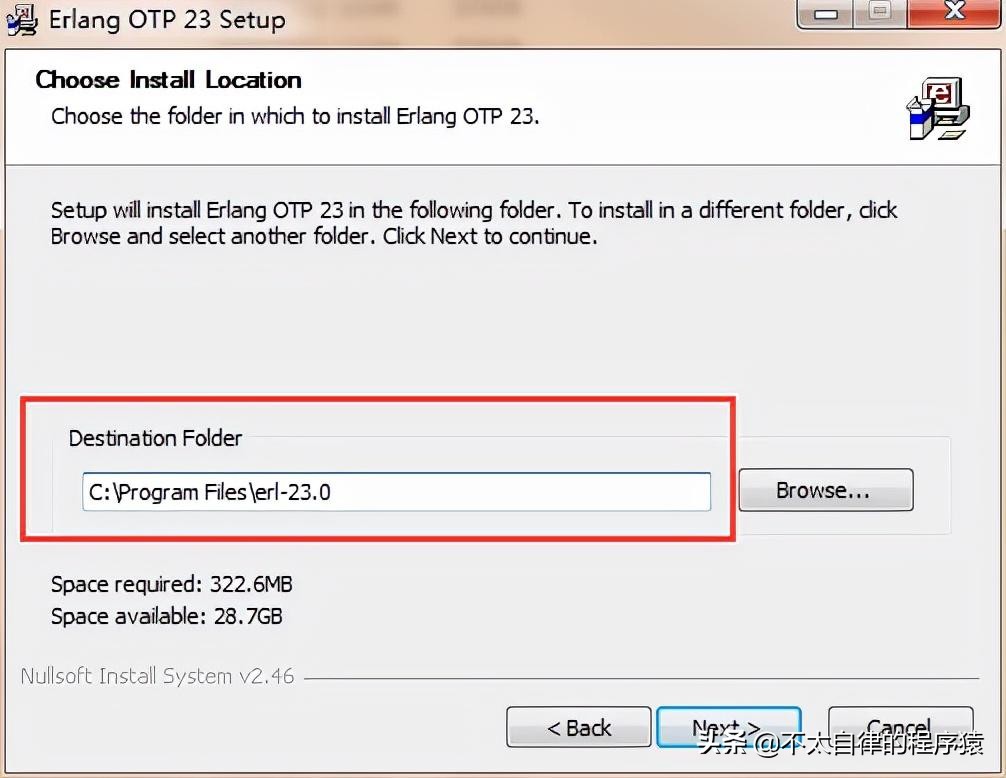This screenshot has height=778, width=1006.
Task: Click the Nullsoft Install System v2.46 label
Action: pyautogui.click(x=157, y=676)
